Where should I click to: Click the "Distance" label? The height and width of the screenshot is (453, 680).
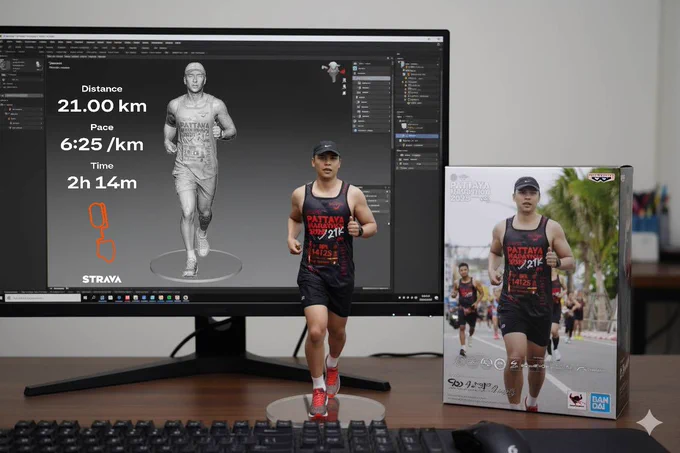point(102,89)
